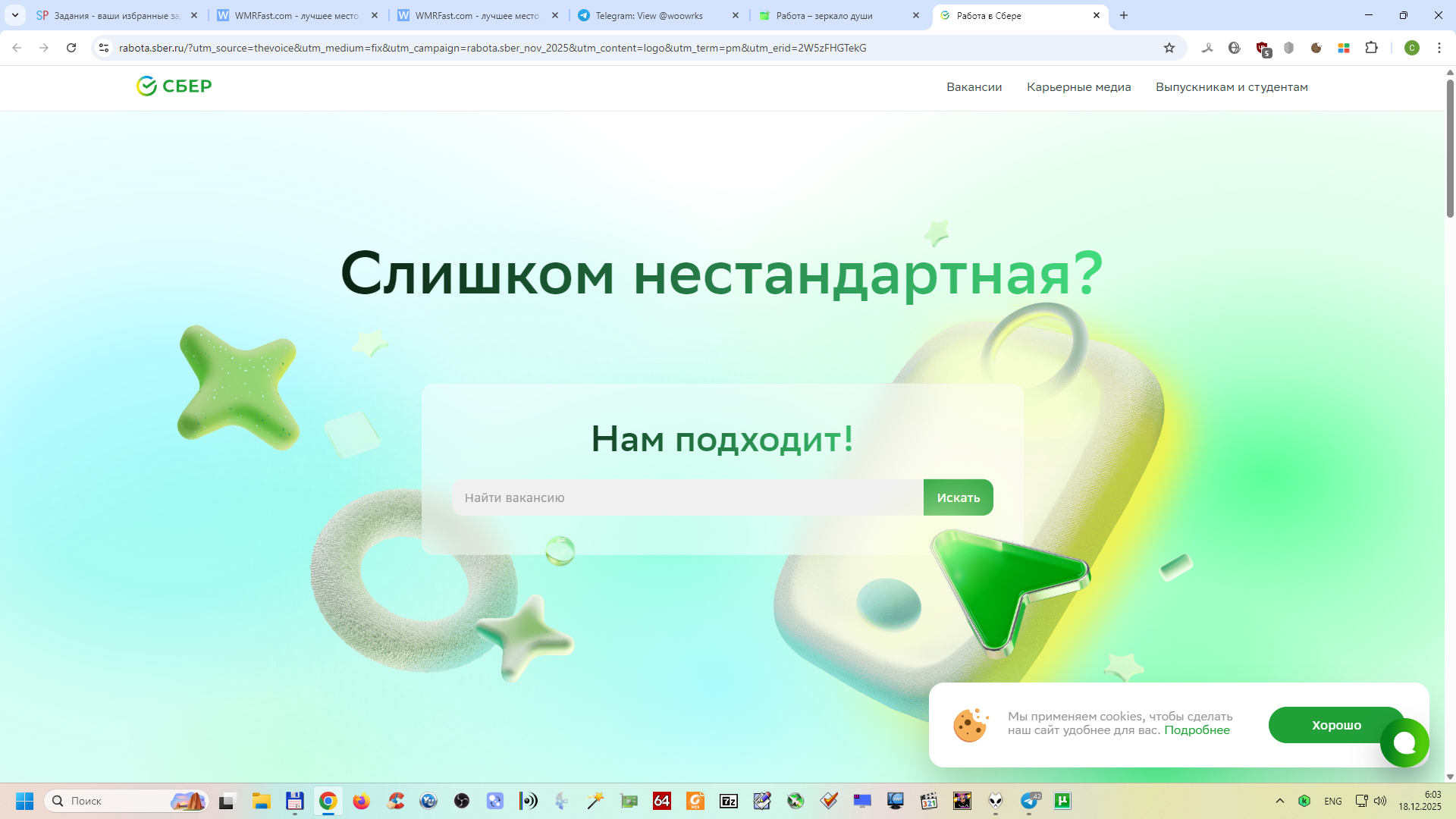
Task: Switch to the Telegram: View @woowrks tab
Action: pyautogui.click(x=649, y=15)
